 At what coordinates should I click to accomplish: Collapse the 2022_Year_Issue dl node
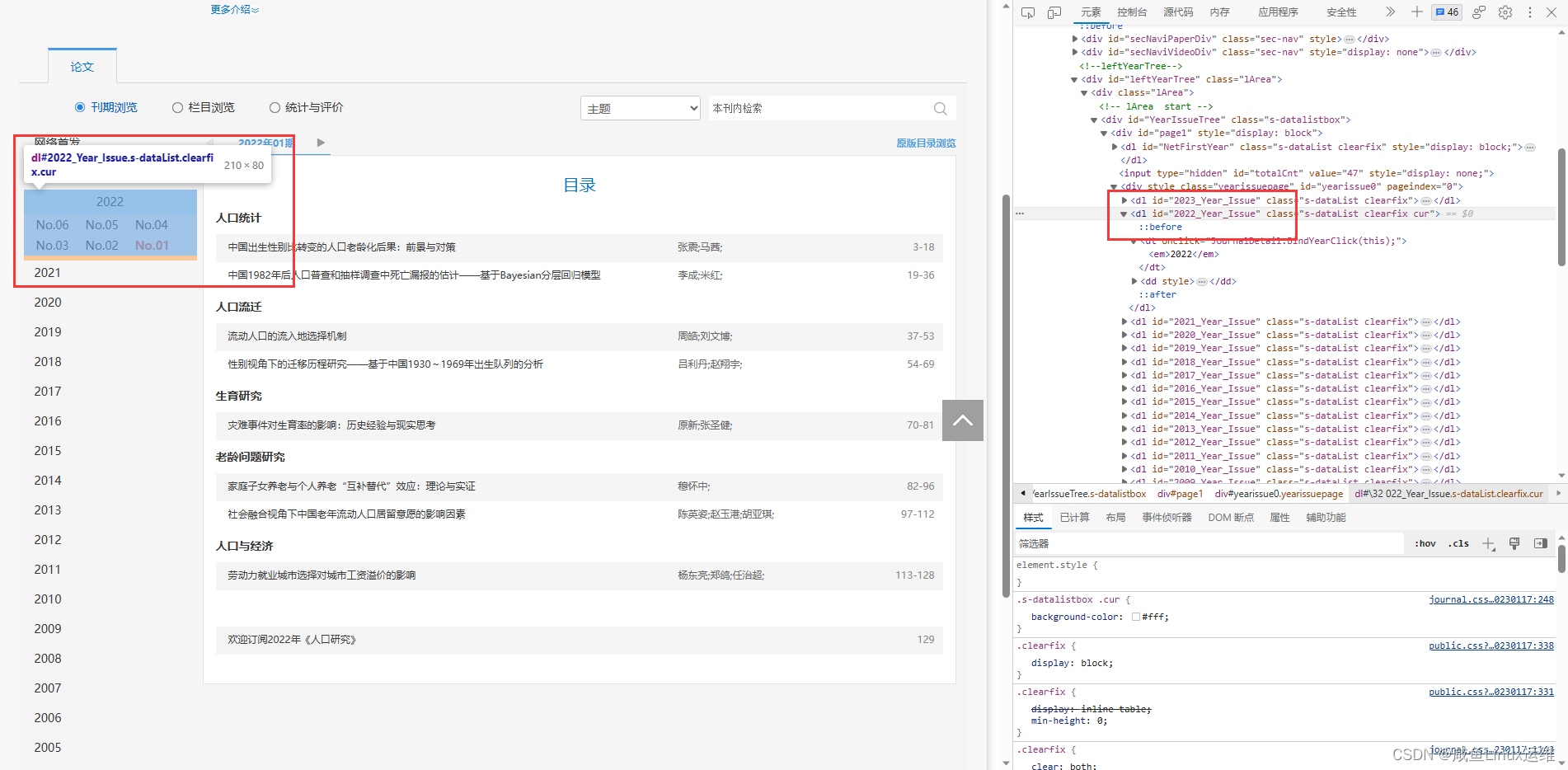(x=1124, y=214)
